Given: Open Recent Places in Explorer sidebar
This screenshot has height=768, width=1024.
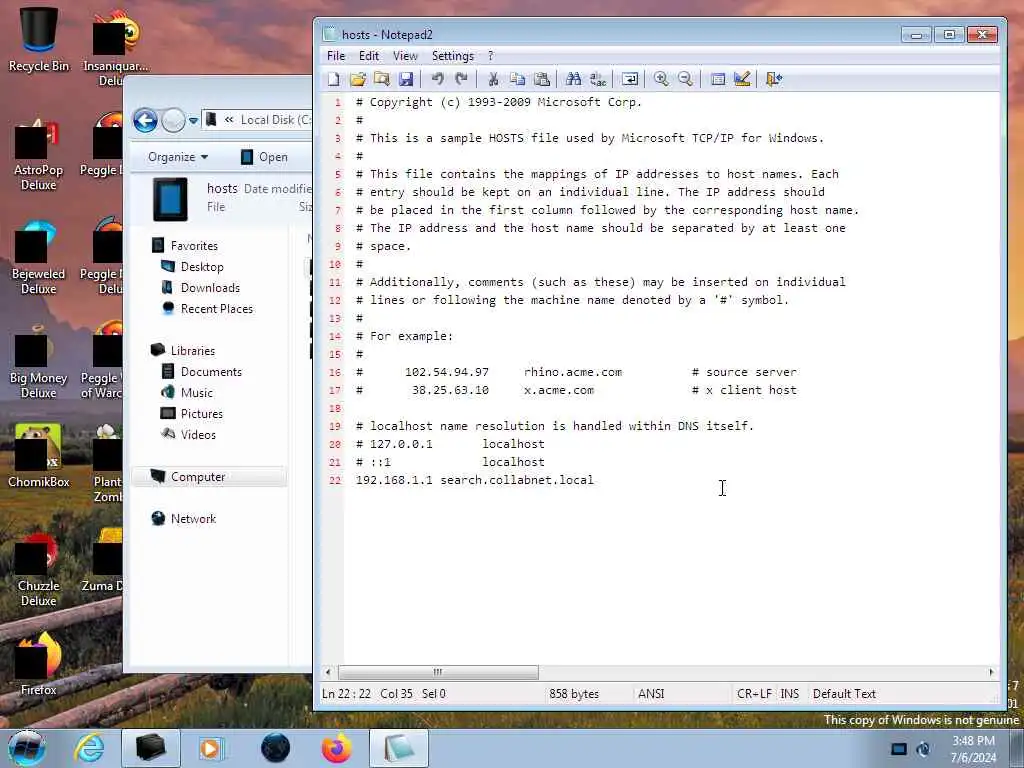Looking at the screenshot, I should pyautogui.click(x=216, y=308).
